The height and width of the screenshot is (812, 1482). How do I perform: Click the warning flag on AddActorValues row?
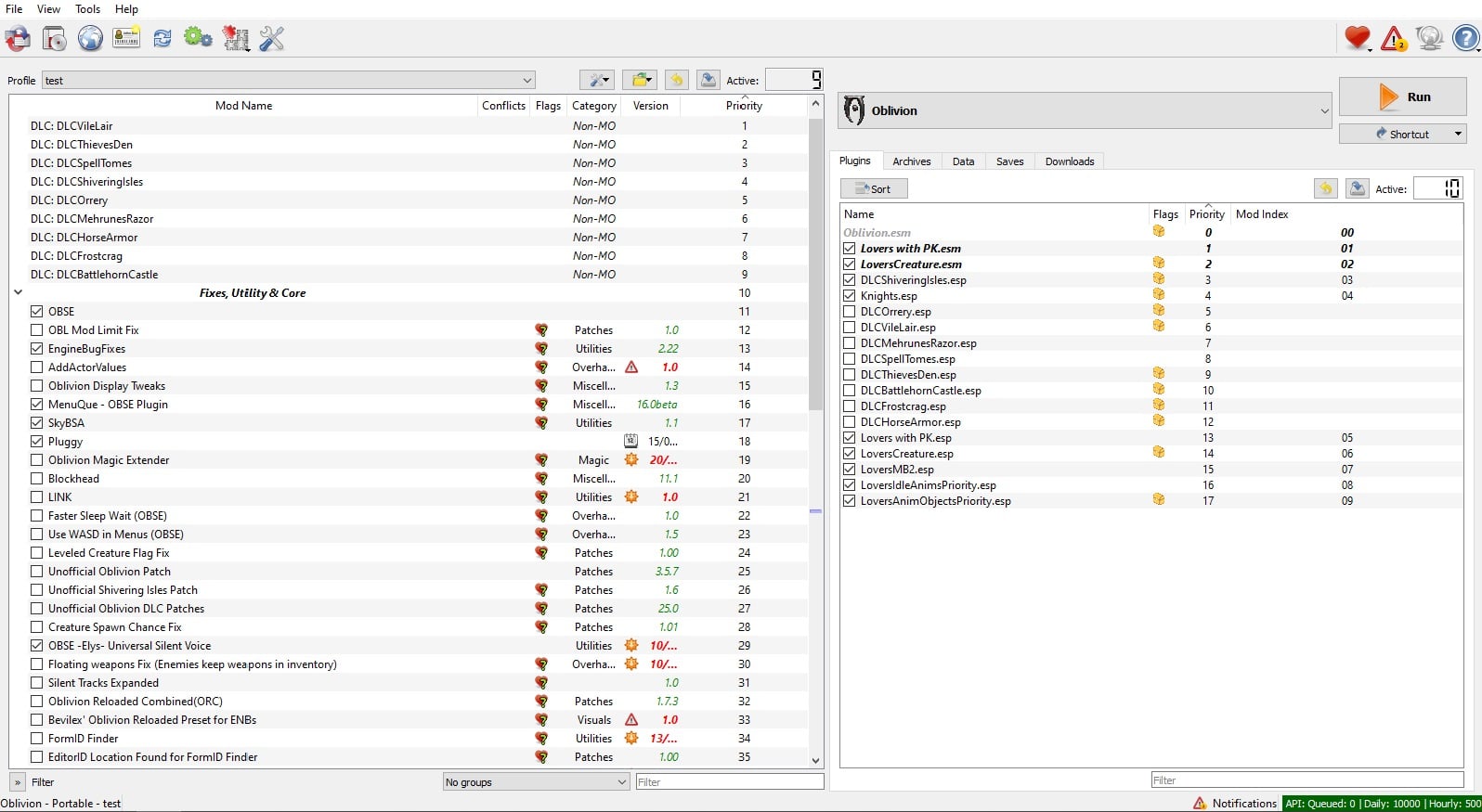pos(631,367)
